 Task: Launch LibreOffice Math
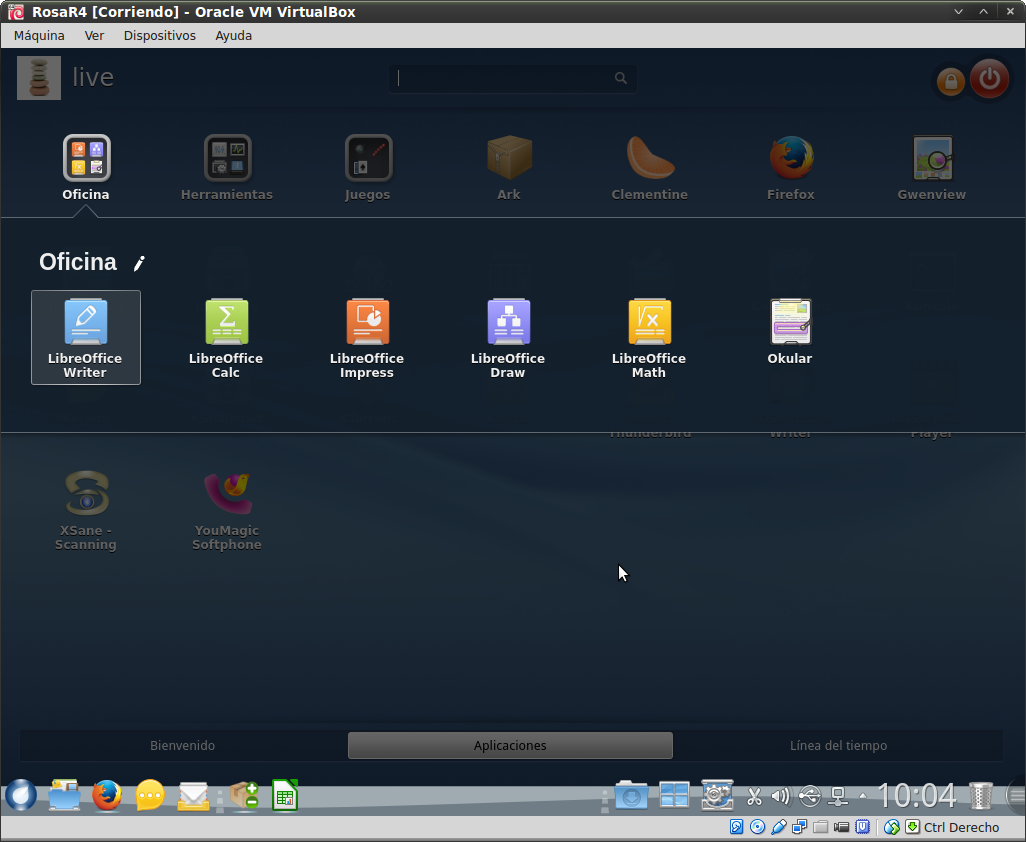pyautogui.click(x=649, y=336)
